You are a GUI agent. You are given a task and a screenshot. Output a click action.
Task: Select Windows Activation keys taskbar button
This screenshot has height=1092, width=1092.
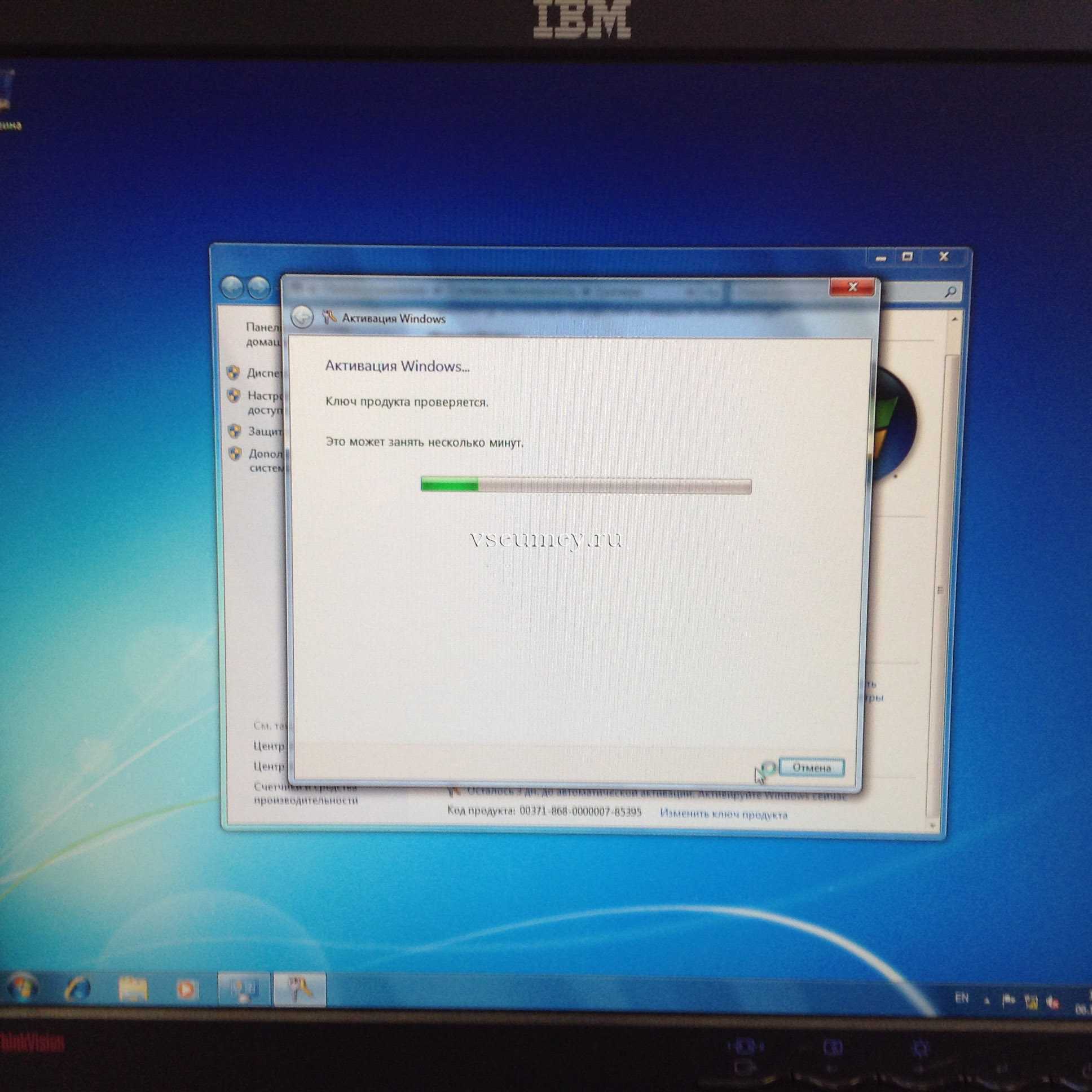(300, 990)
